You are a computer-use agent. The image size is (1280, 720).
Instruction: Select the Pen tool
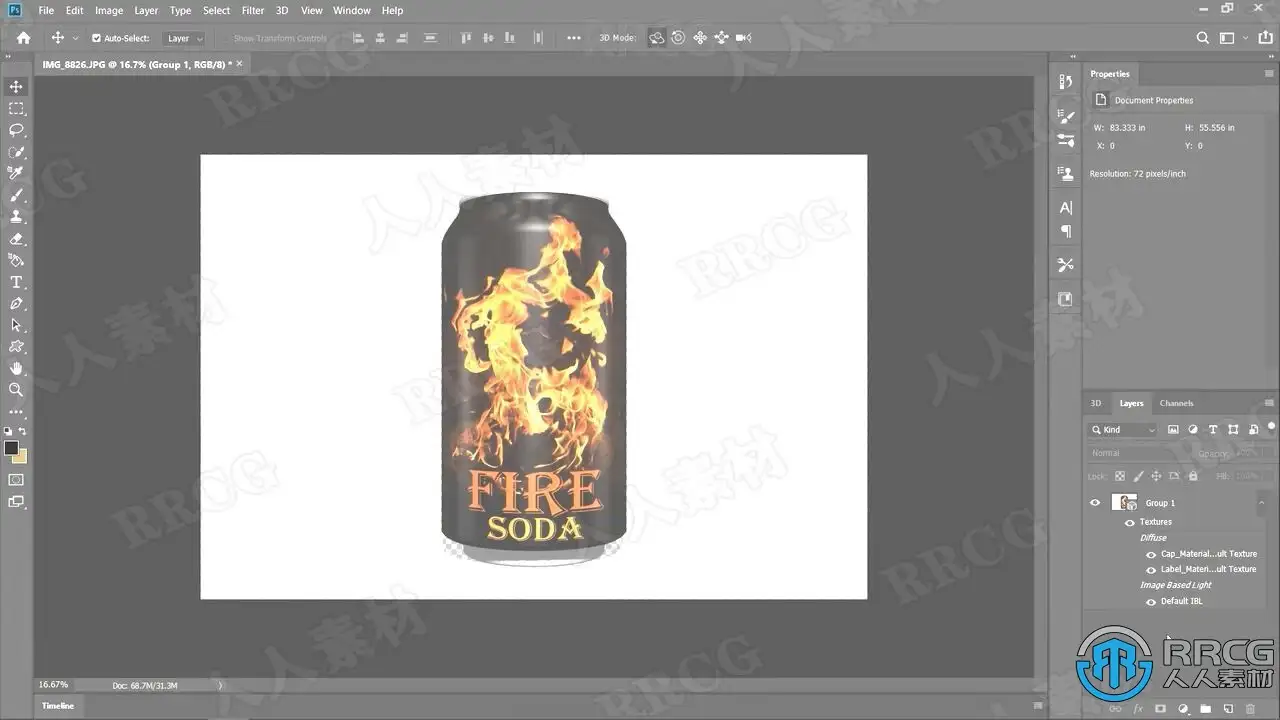tap(16, 303)
